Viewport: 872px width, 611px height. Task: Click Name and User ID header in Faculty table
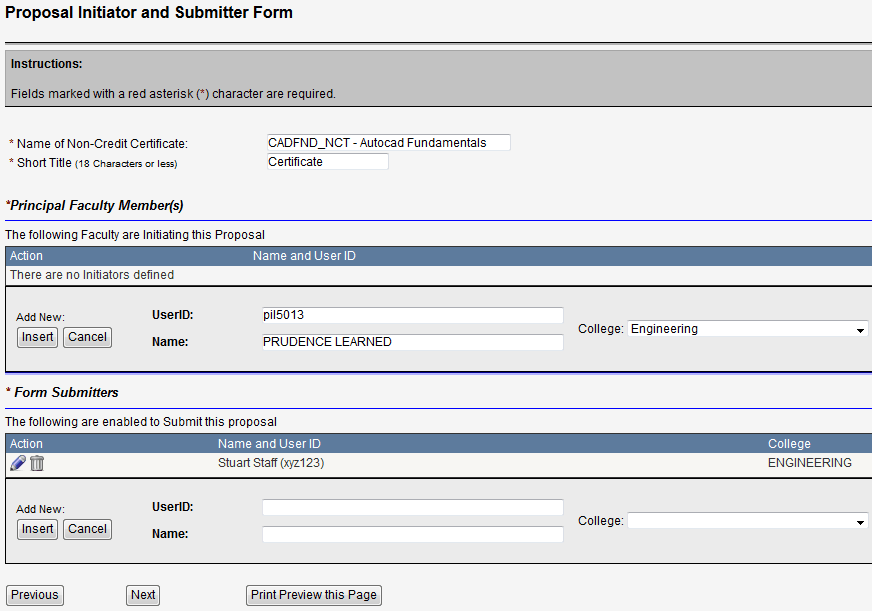[304, 256]
